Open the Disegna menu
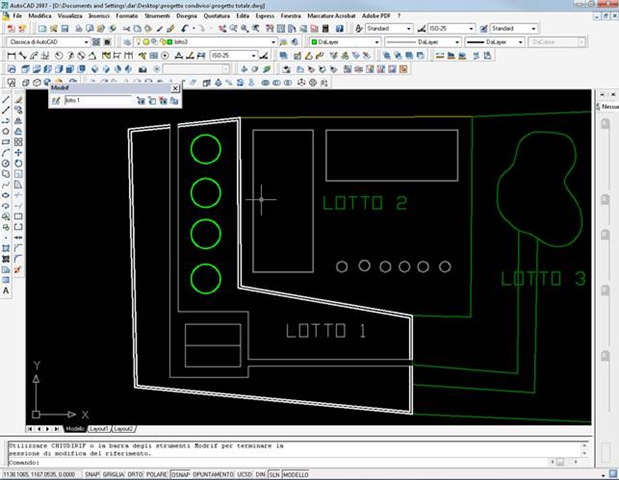The width and height of the screenshot is (619, 480). [189, 17]
